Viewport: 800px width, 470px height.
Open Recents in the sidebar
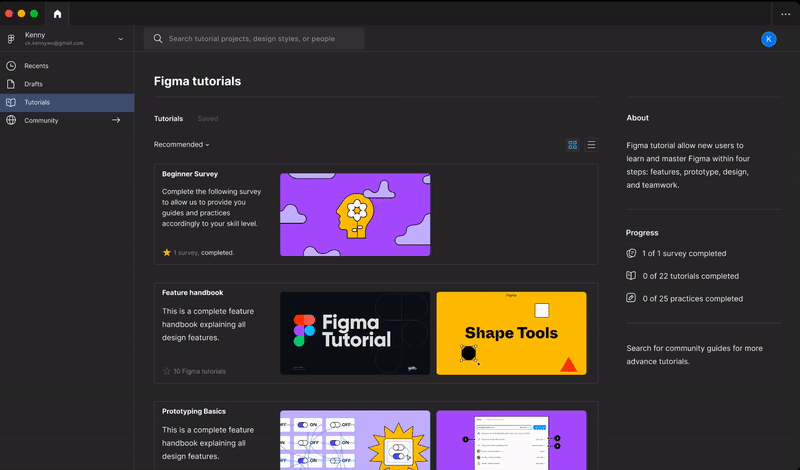coord(67,66)
